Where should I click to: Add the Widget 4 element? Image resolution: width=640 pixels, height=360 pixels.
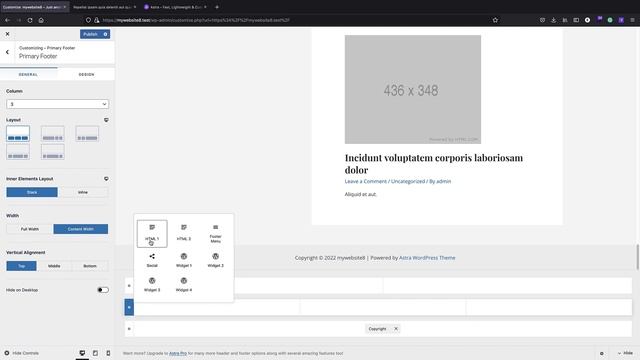[184, 284]
